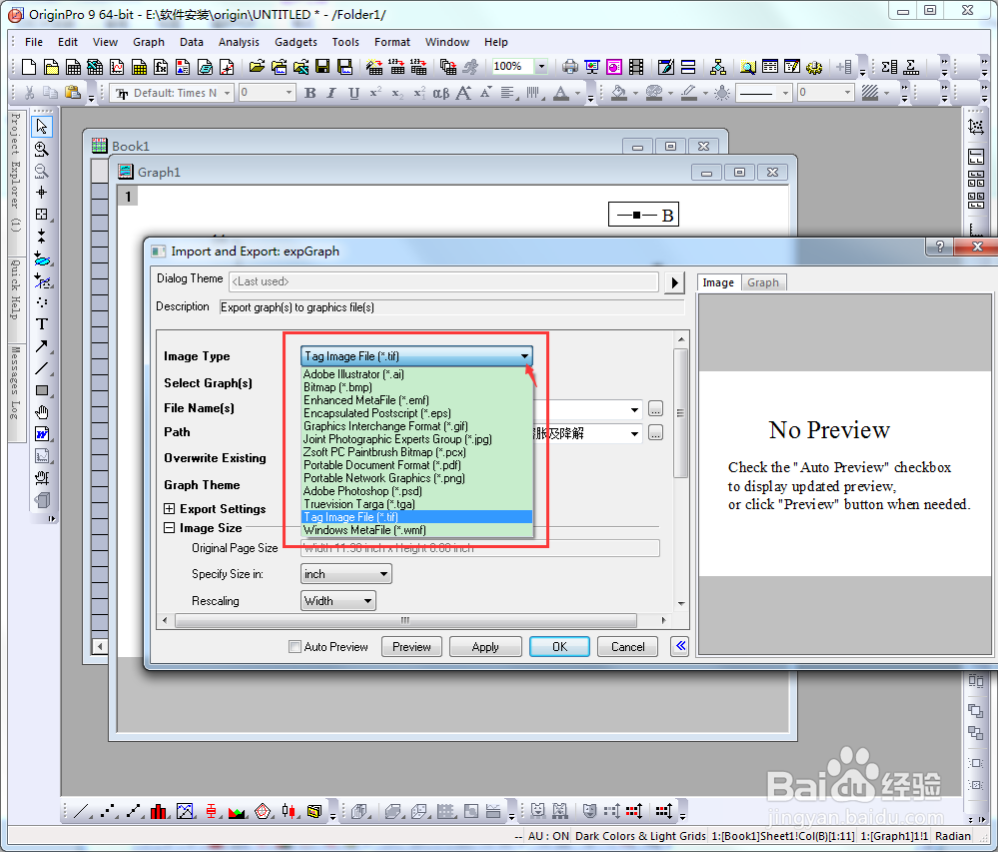Switch to the Graph preview tab
Image resolution: width=998 pixels, height=852 pixels.
click(763, 283)
